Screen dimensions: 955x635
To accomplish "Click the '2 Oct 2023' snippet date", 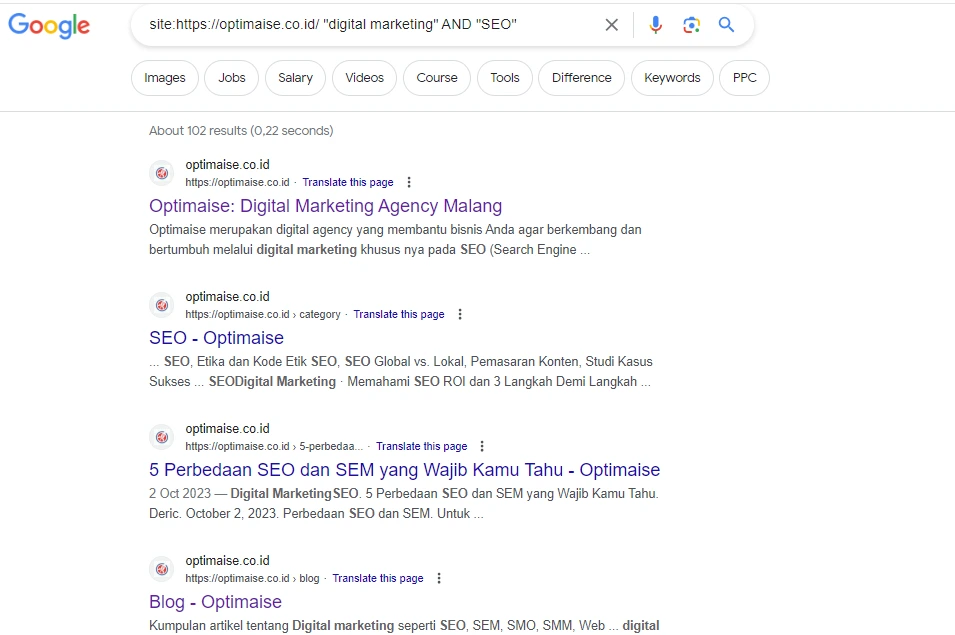I will coord(180,494).
